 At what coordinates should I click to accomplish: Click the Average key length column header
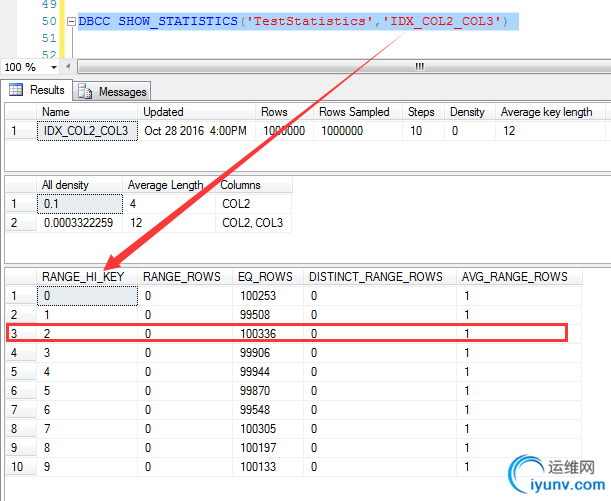pyautogui.click(x=550, y=112)
